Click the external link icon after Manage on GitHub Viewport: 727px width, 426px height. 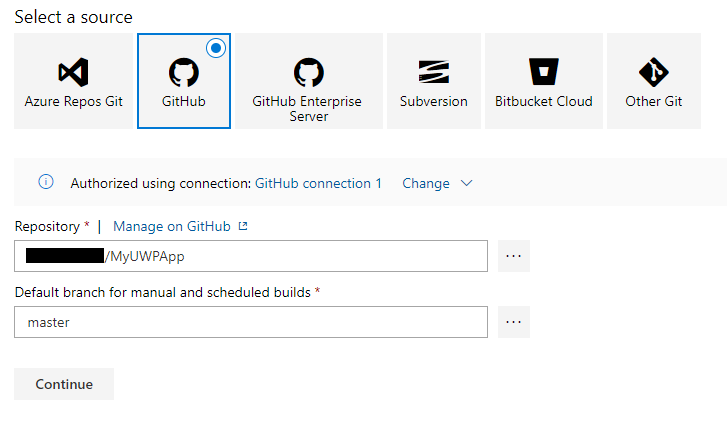pos(243,226)
